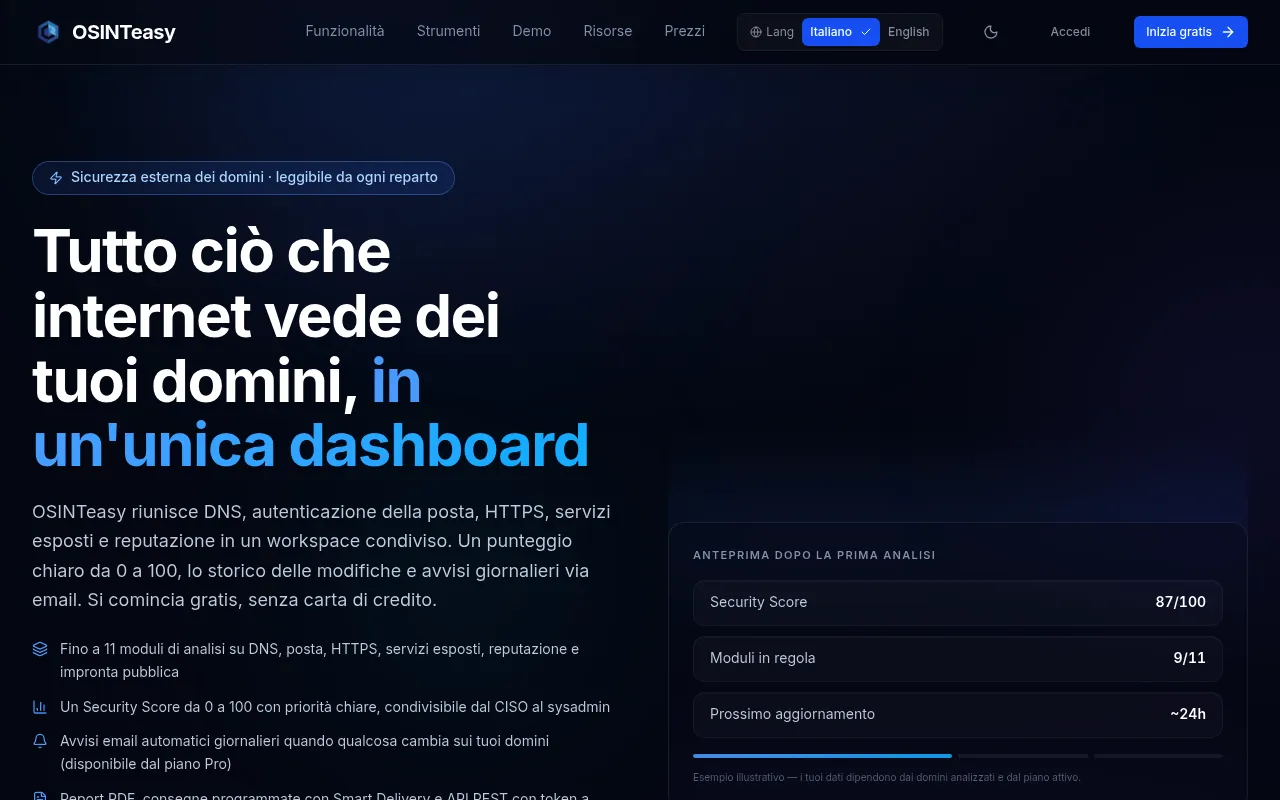Click the OSINTeasy hexagon logo icon
The width and height of the screenshot is (1280, 800).
click(x=48, y=32)
